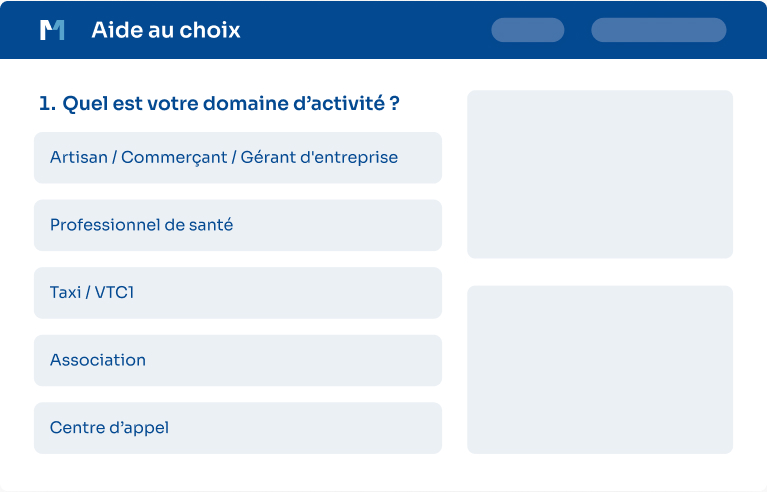The width and height of the screenshot is (767, 492).
Task: Click the short rounded header placeholder pill
Action: [x=528, y=30]
